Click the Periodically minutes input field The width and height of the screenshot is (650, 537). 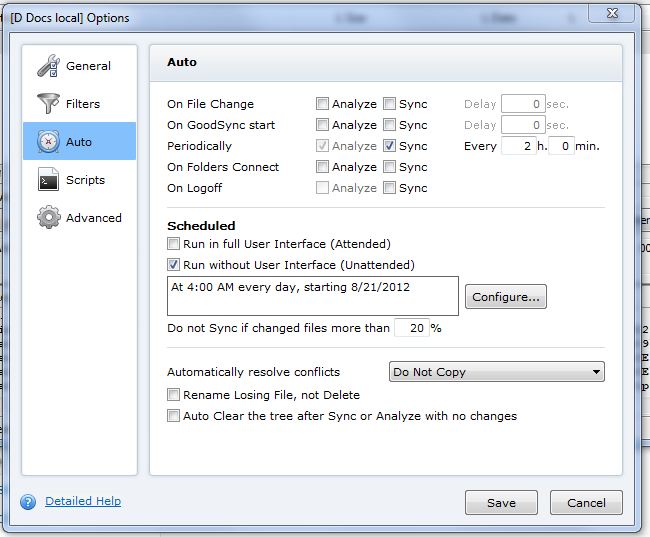tap(561, 146)
